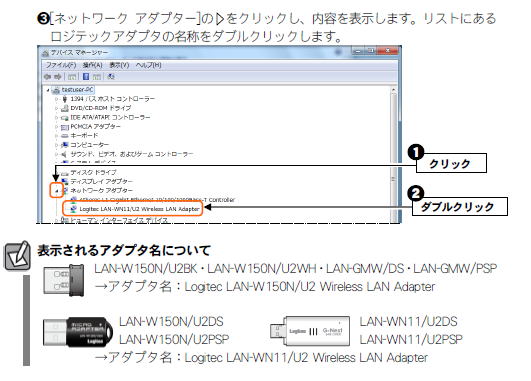Open the 操作(A) menu
531x381 pixels.
[93, 65]
